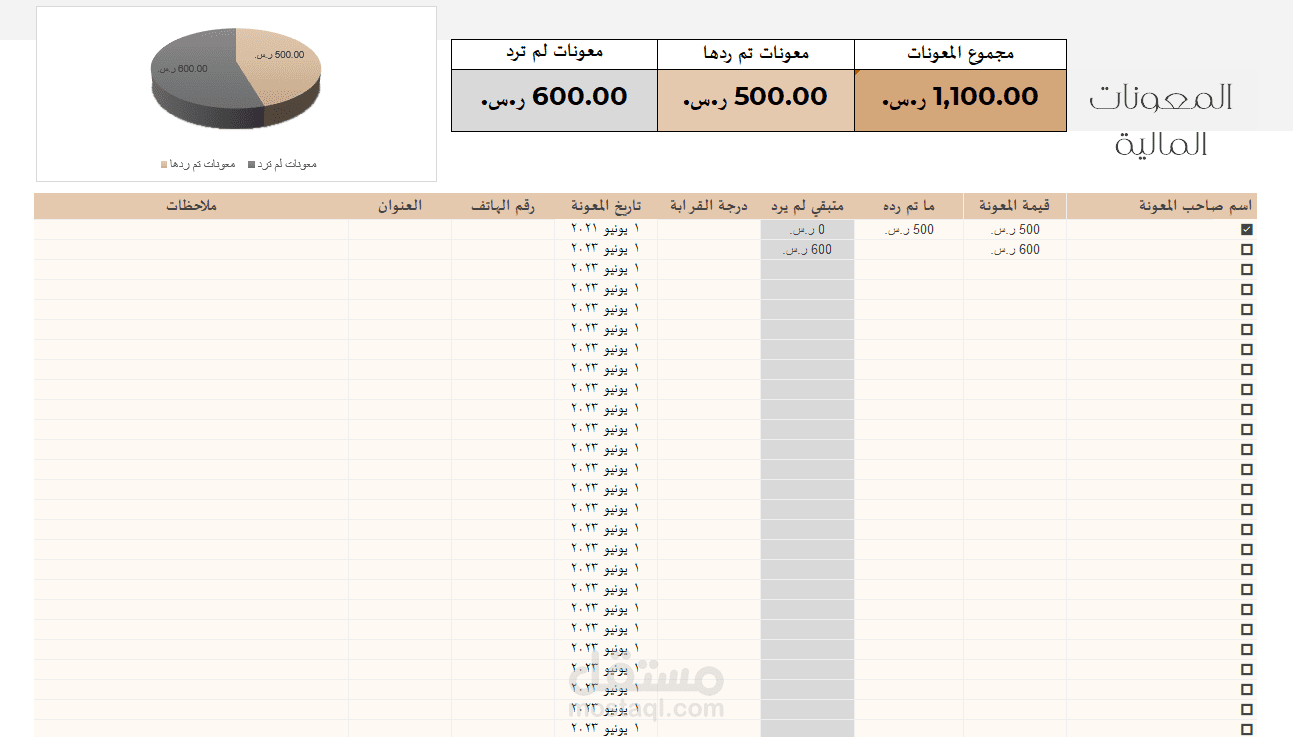Click the date cell ١ يونيو ٢٠٢١
The height and width of the screenshot is (737, 1293).
coord(606,230)
